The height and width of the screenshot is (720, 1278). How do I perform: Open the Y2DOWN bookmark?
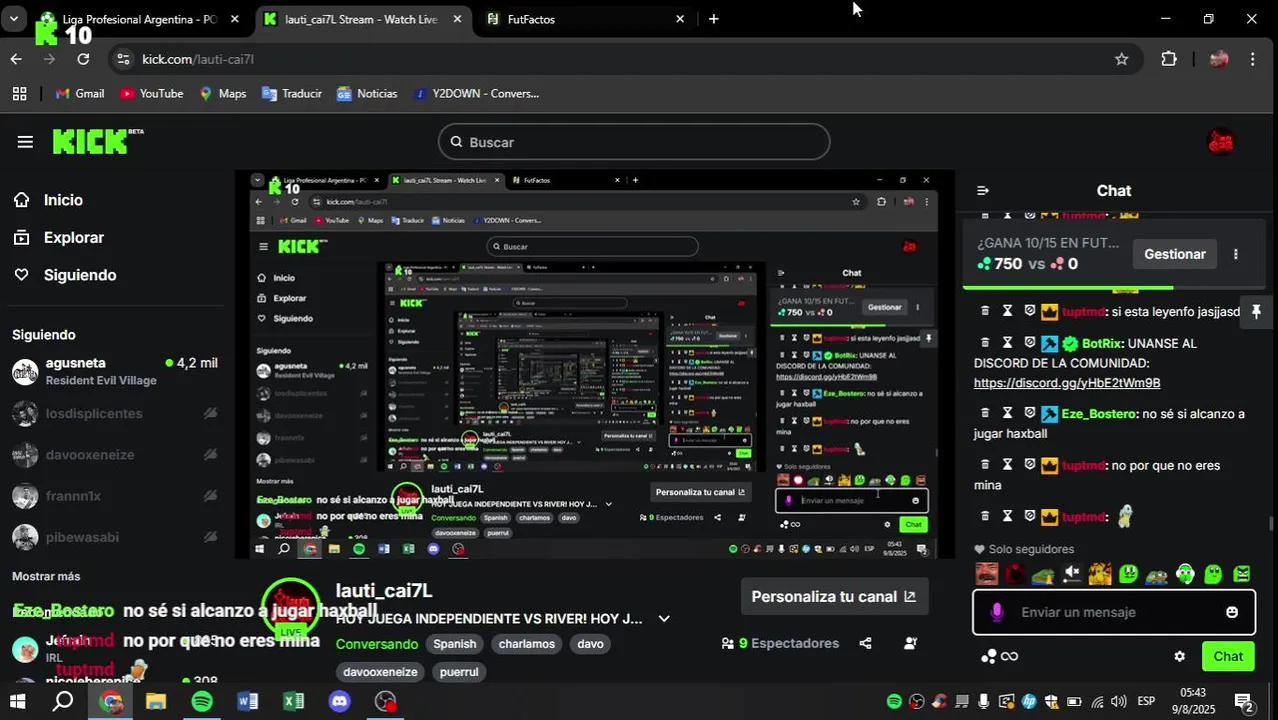475,93
